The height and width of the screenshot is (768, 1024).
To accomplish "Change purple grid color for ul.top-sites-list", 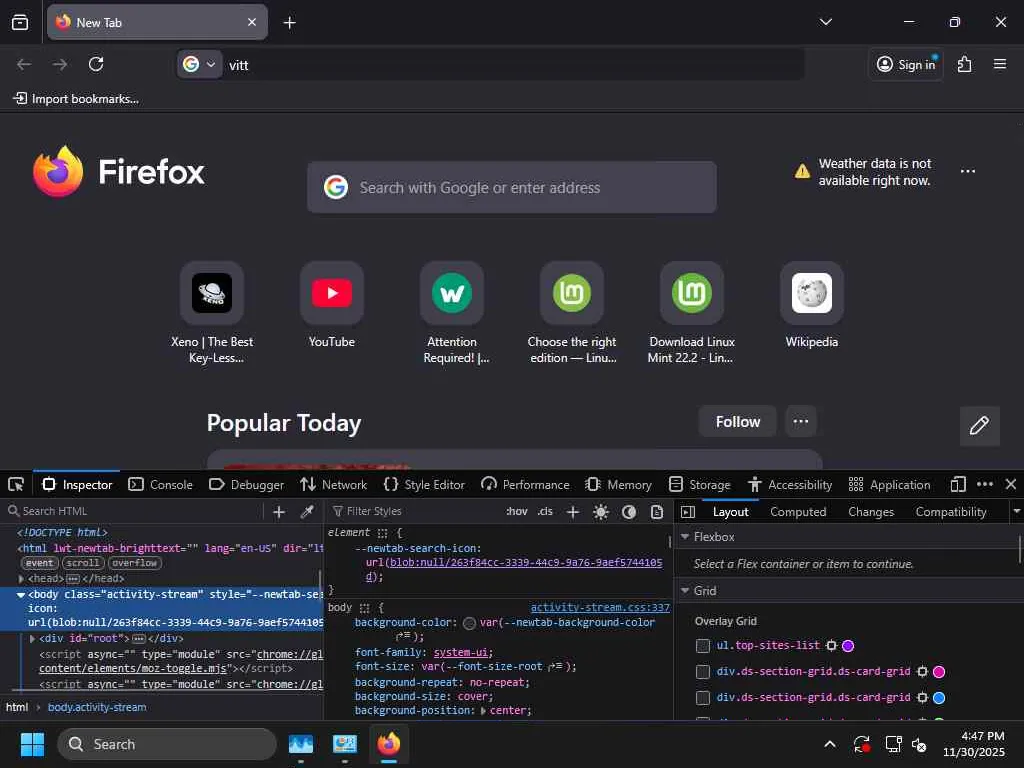I will coord(848,646).
